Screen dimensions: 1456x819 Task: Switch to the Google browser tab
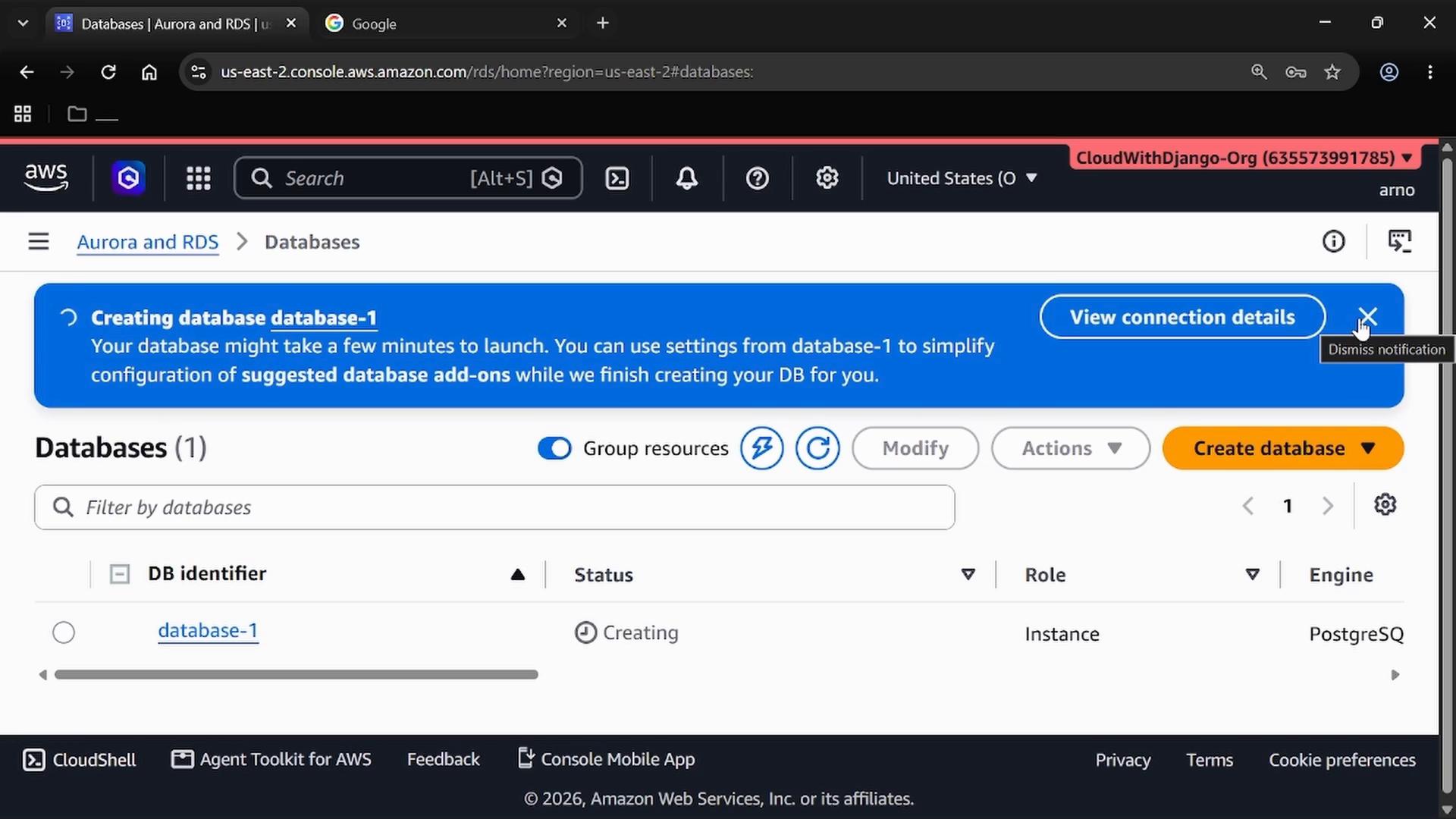[x=447, y=24]
